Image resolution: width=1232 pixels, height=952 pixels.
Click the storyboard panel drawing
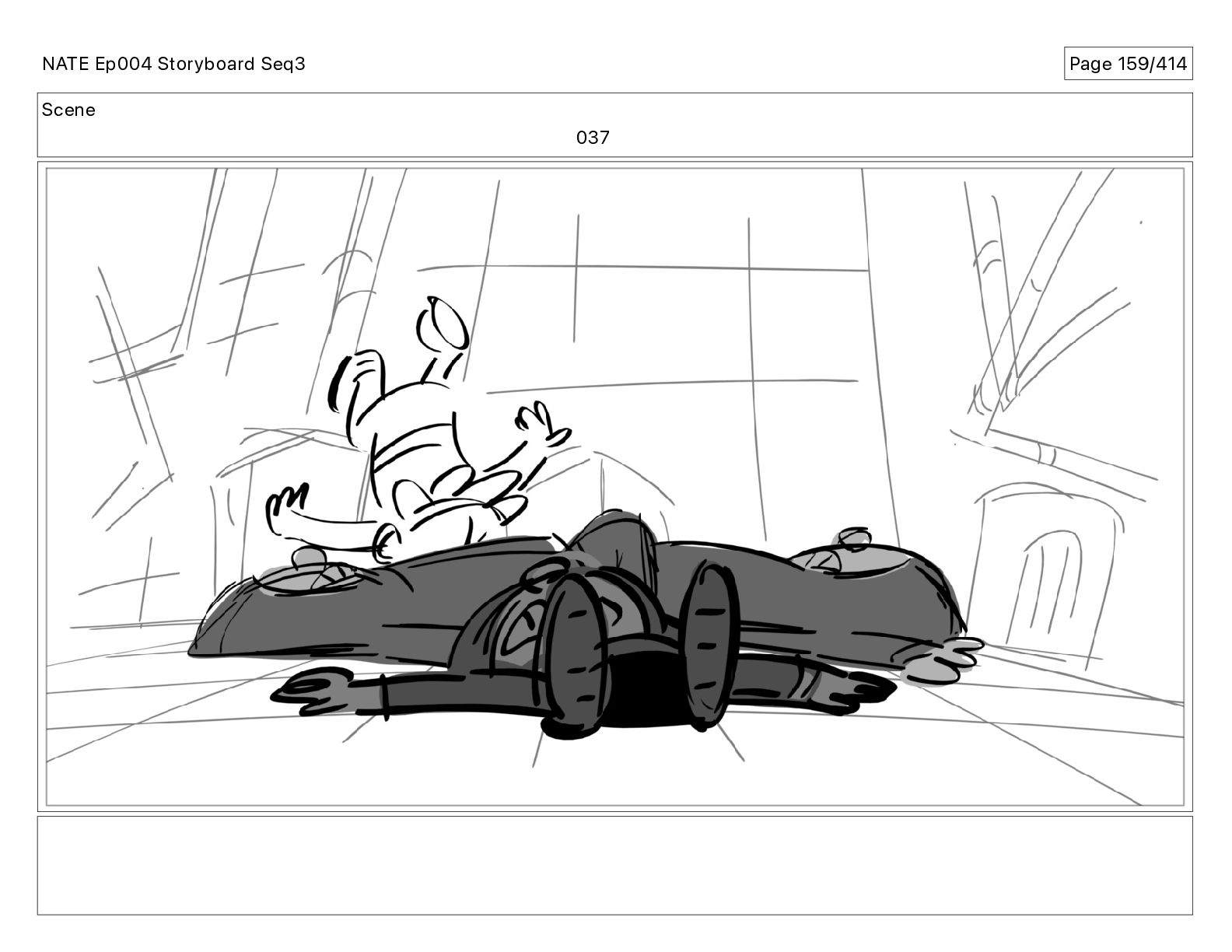pos(614,487)
